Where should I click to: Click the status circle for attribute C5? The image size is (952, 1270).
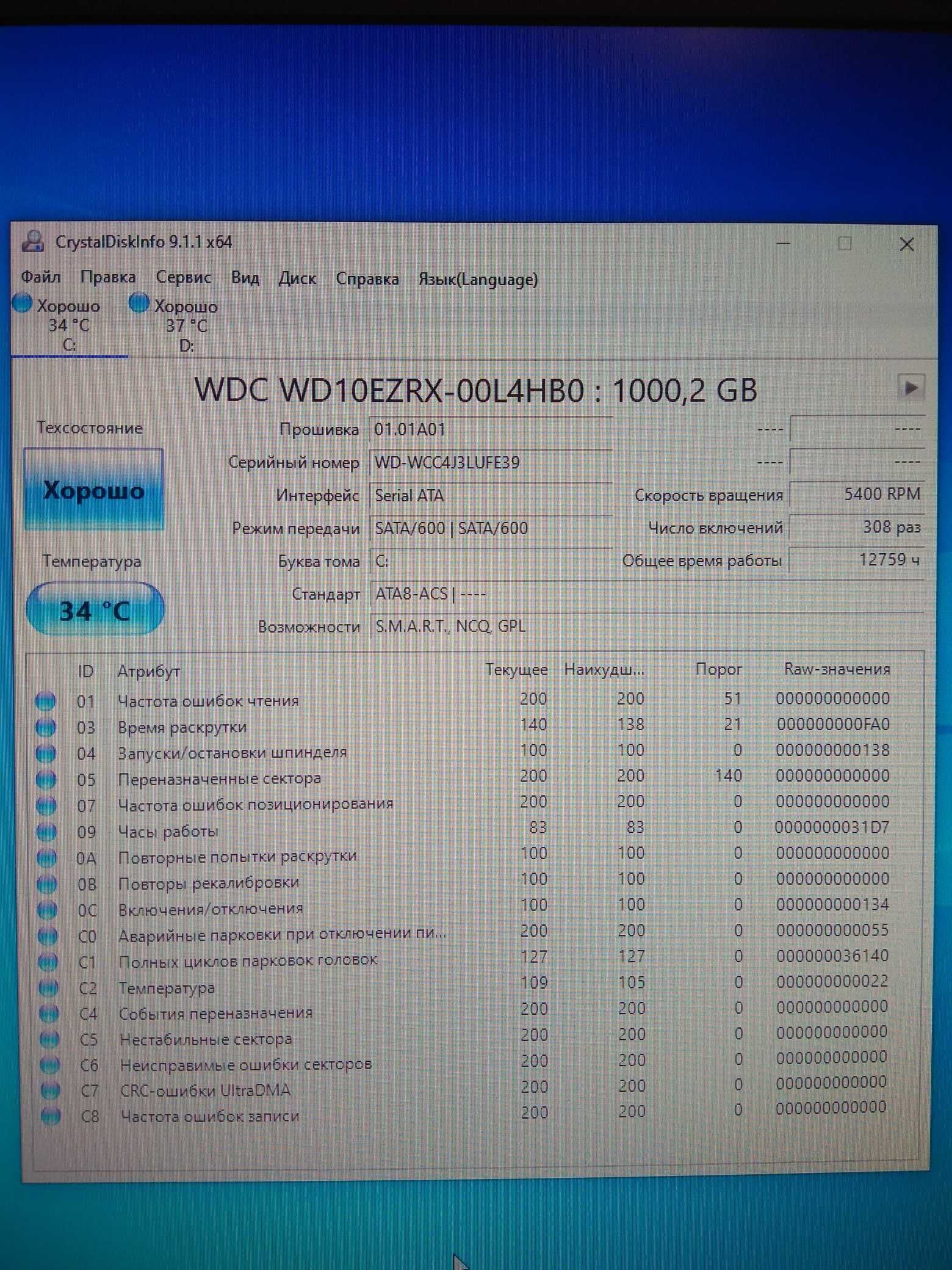(x=49, y=1039)
